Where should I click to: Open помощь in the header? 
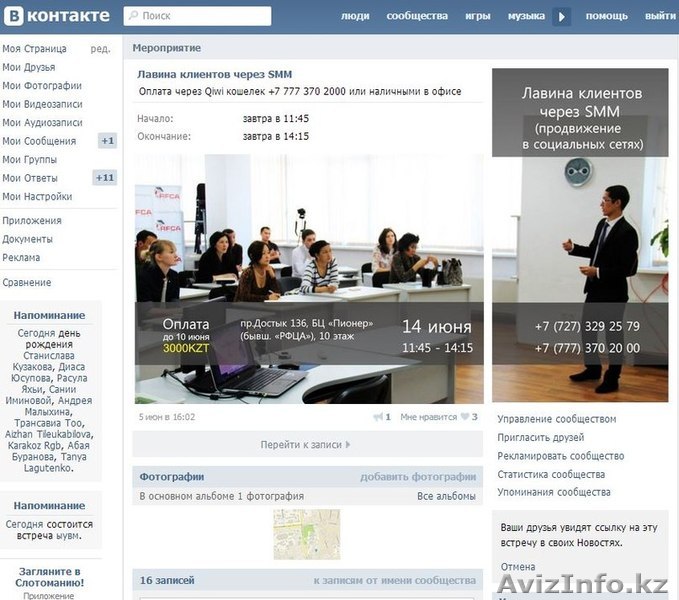[x=607, y=16]
